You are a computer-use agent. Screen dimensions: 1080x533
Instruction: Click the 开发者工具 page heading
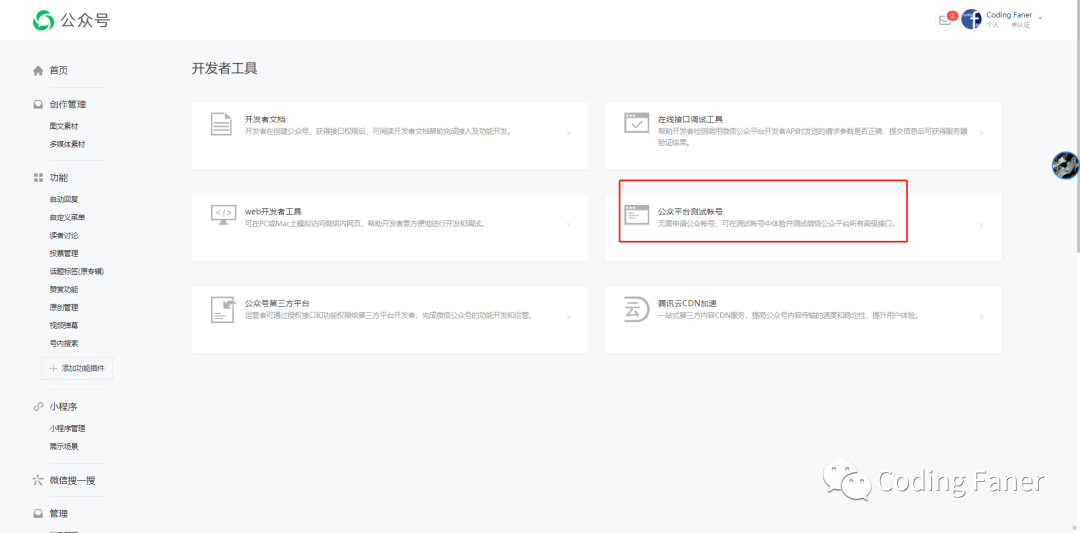[x=225, y=68]
